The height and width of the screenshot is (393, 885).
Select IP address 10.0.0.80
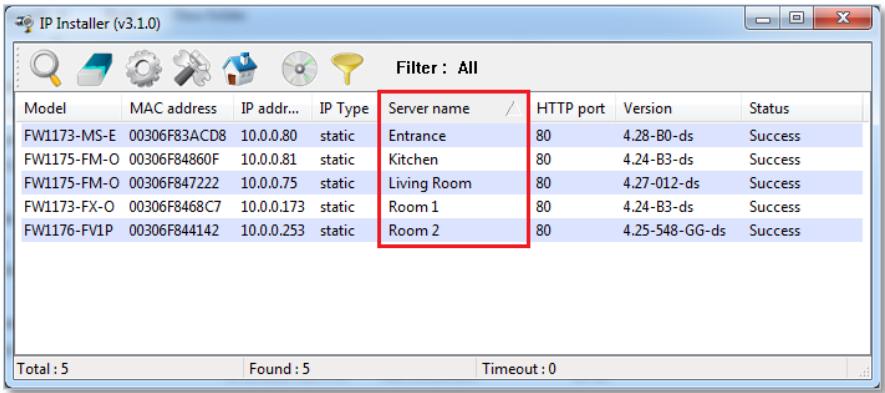click(x=269, y=136)
